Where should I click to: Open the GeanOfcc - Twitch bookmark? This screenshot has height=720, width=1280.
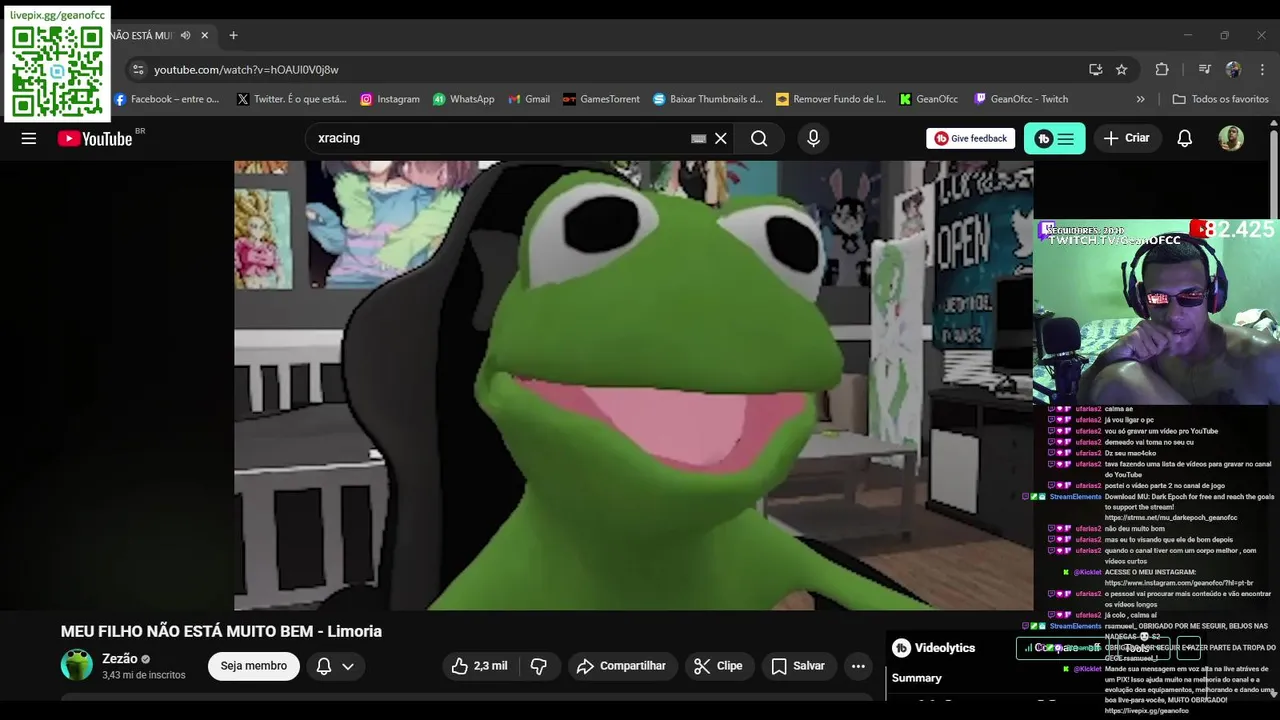click(1021, 99)
